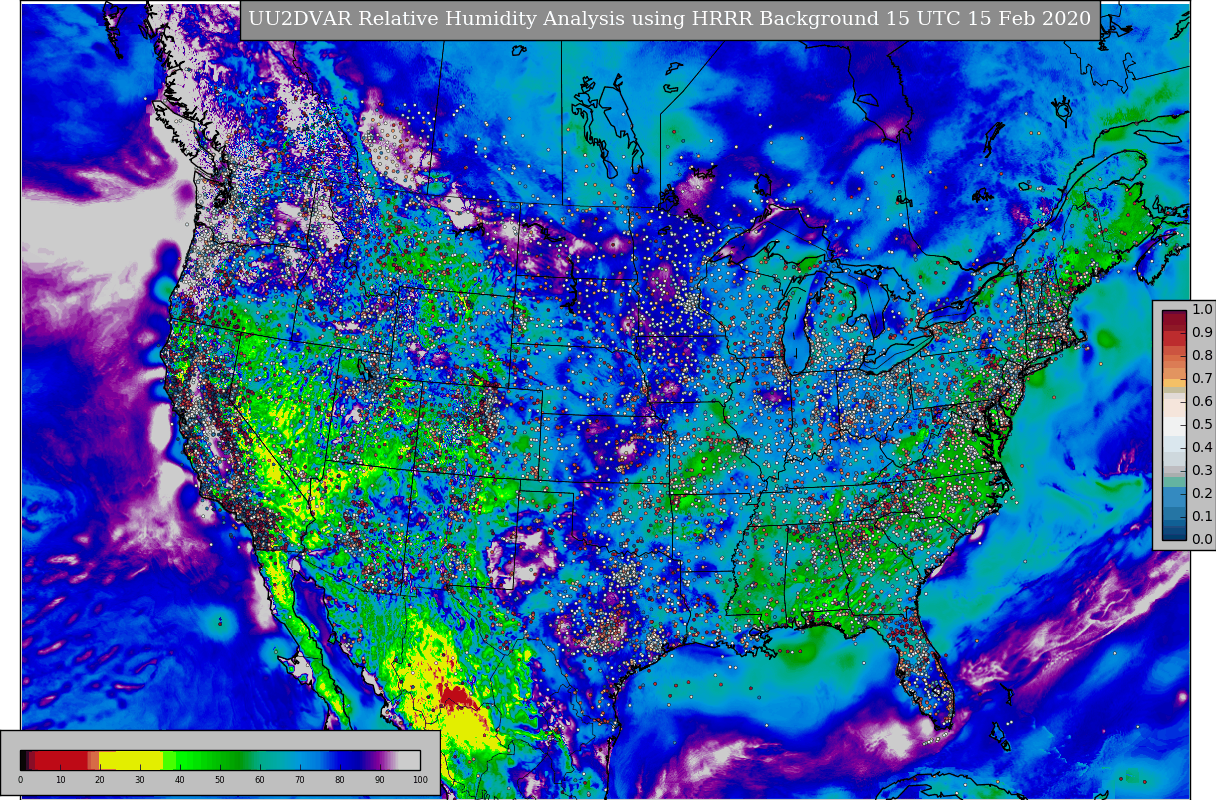Screen dimensions: 1216x800
Task: Click the "0.5" label on right colorbar
Action: click(x=1202, y=424)
